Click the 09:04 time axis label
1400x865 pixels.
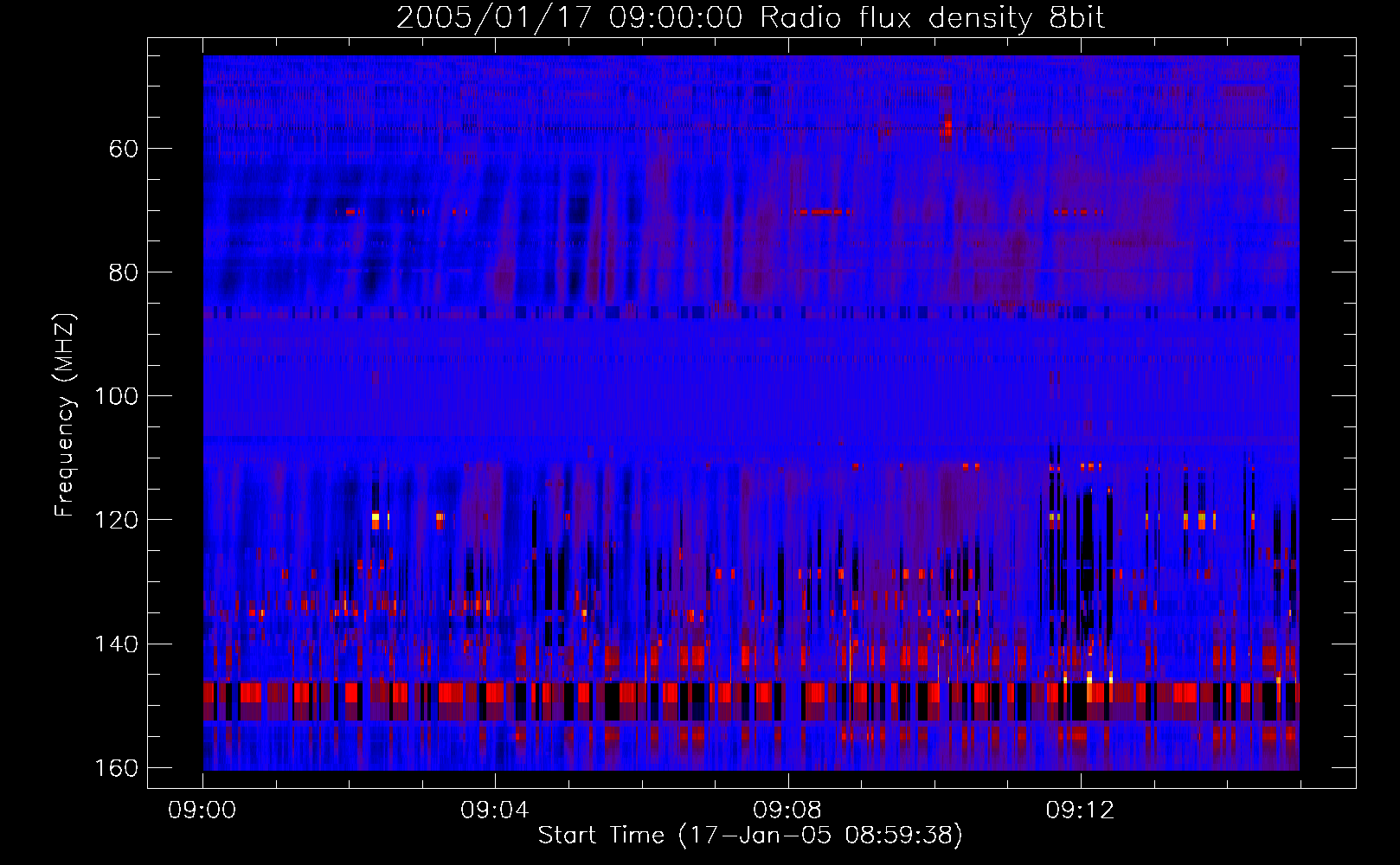[495, 811]
